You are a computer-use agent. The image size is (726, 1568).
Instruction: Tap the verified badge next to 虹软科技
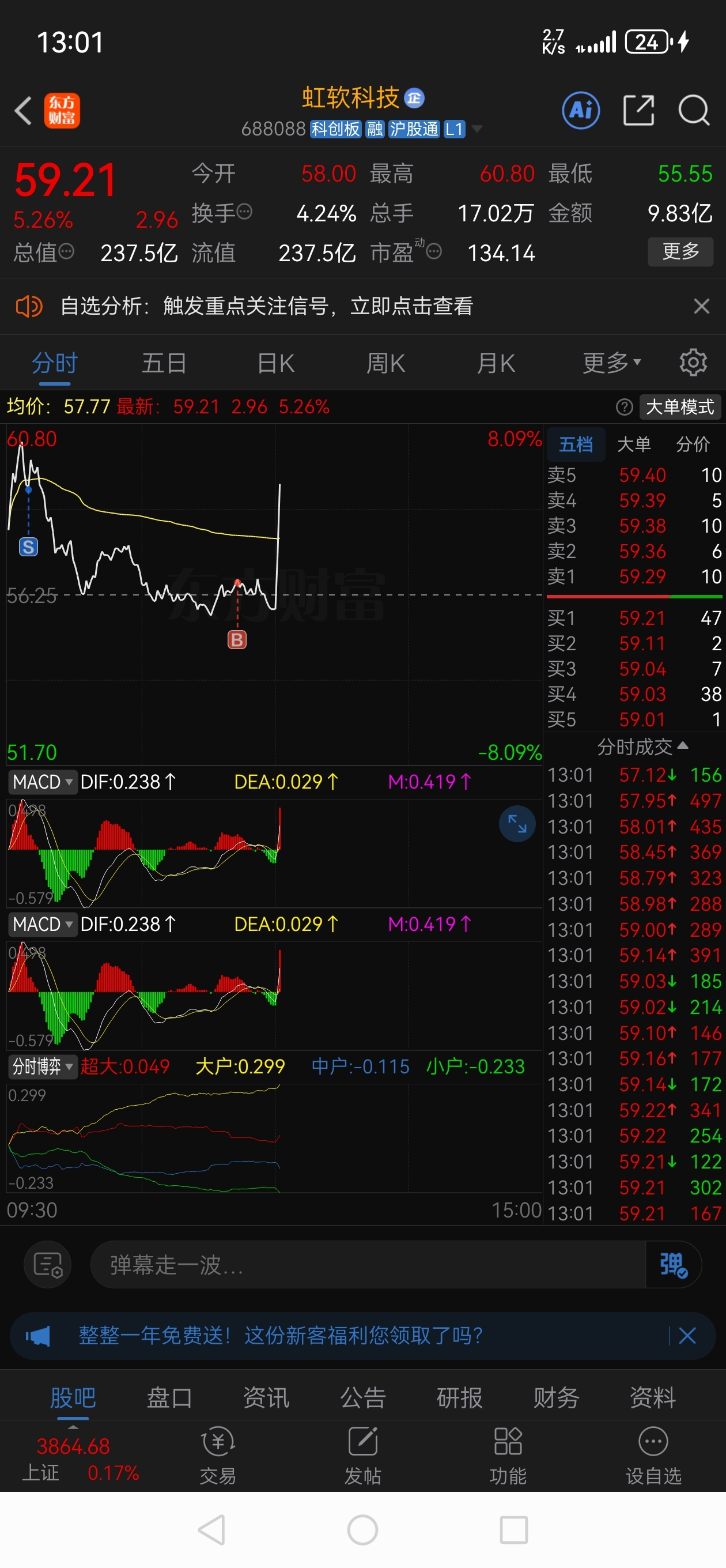click(x=414, y=98)
